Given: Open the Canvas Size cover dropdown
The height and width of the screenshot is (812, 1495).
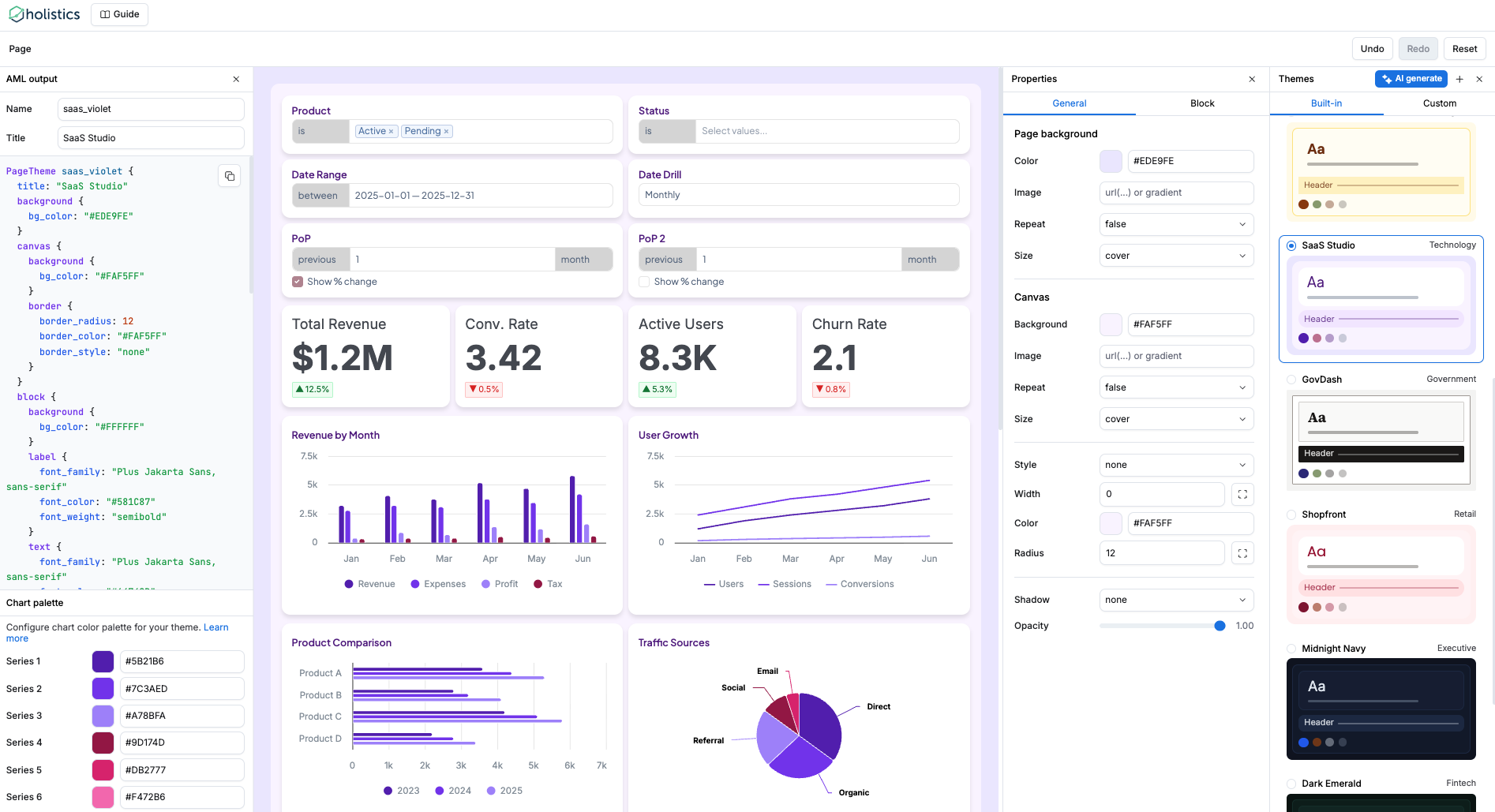Looking at the screenshot, I should 1175,418.
